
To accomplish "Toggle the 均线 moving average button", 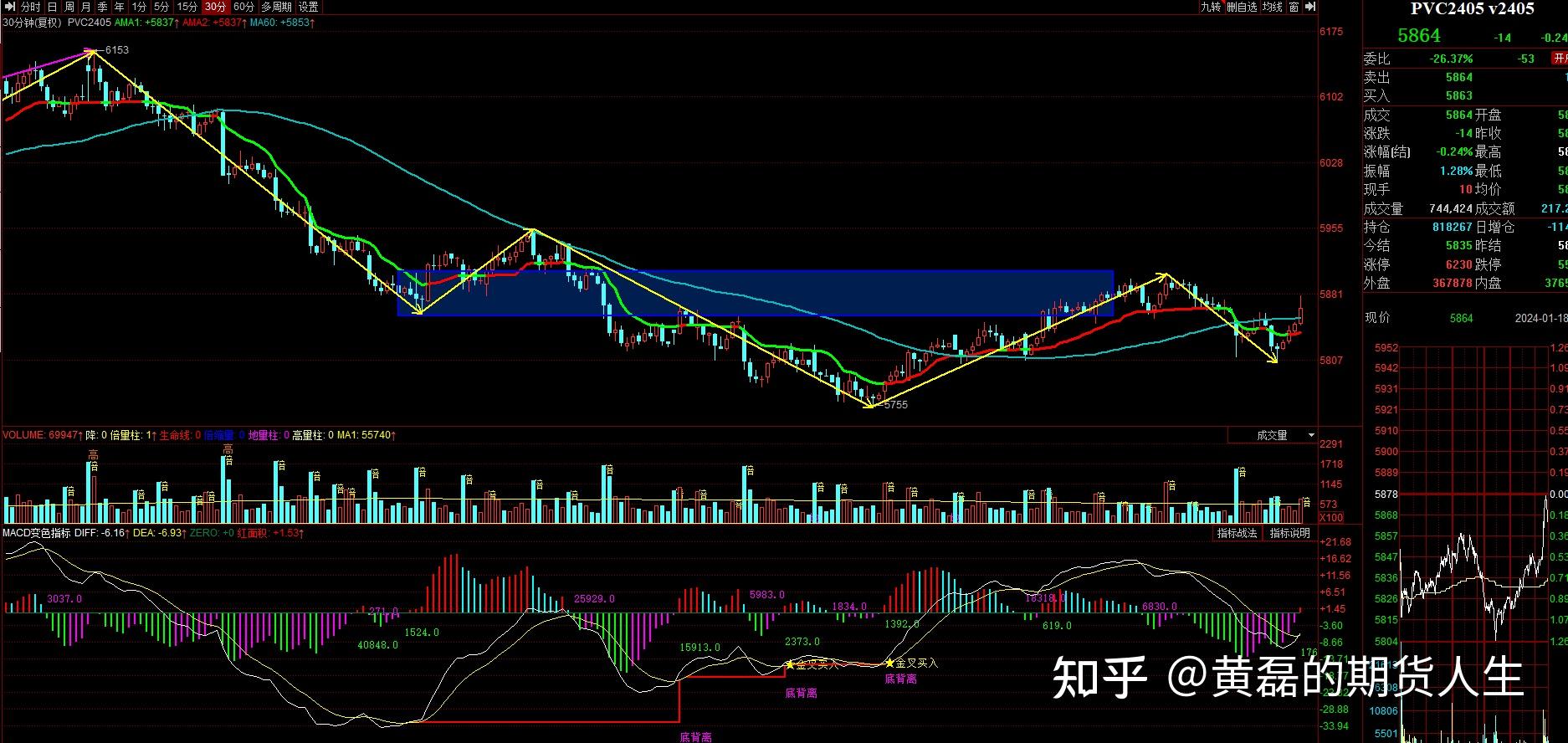I will coord(1272,7).
